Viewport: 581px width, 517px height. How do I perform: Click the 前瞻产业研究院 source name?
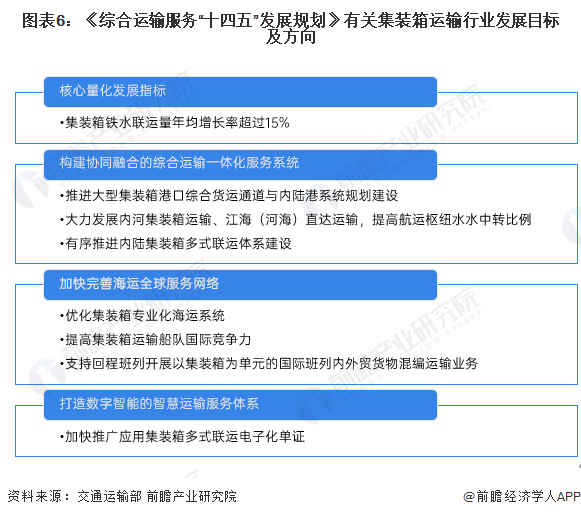tap(192, 496)
